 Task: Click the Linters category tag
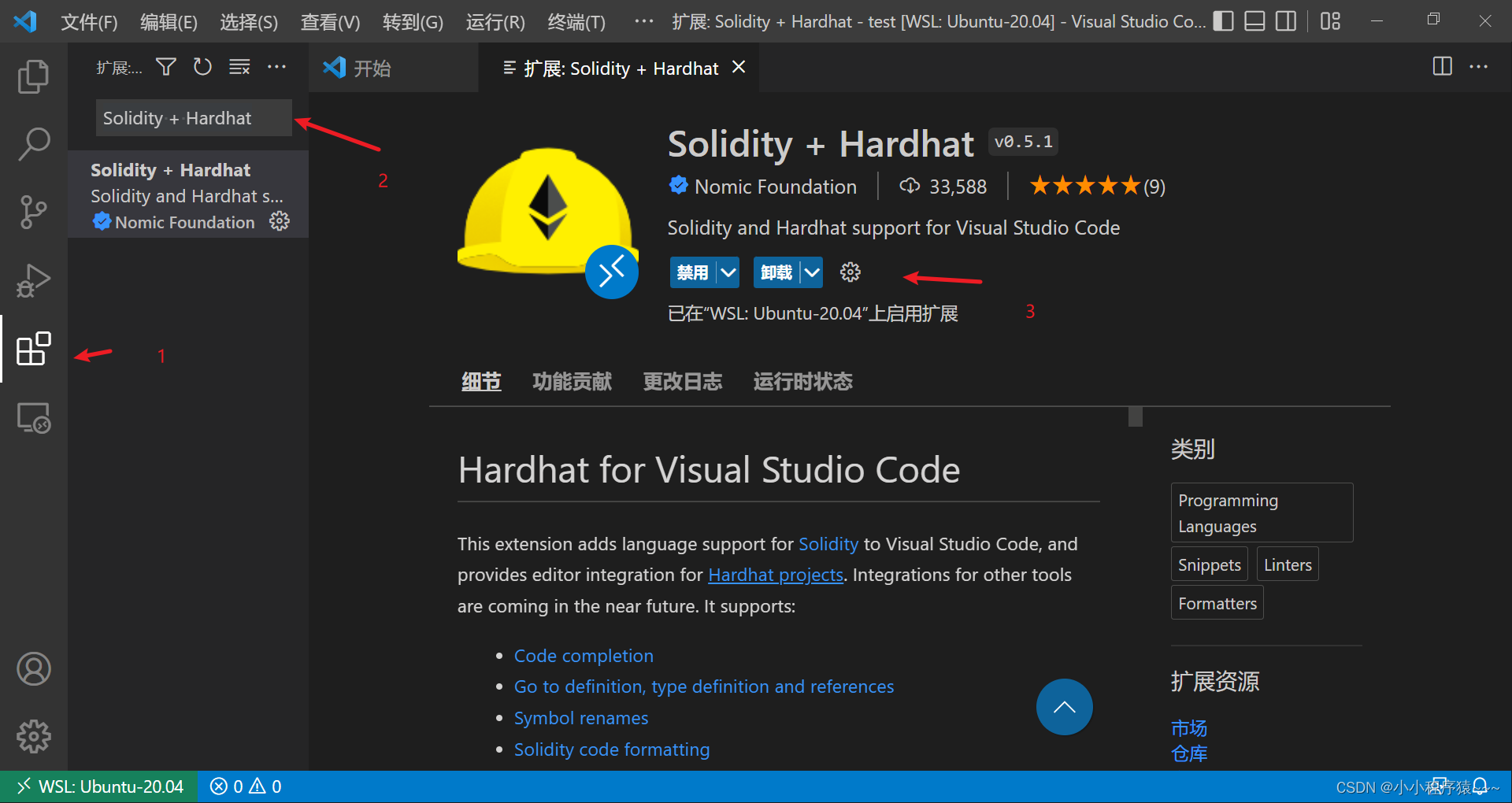click(1288, 564)
